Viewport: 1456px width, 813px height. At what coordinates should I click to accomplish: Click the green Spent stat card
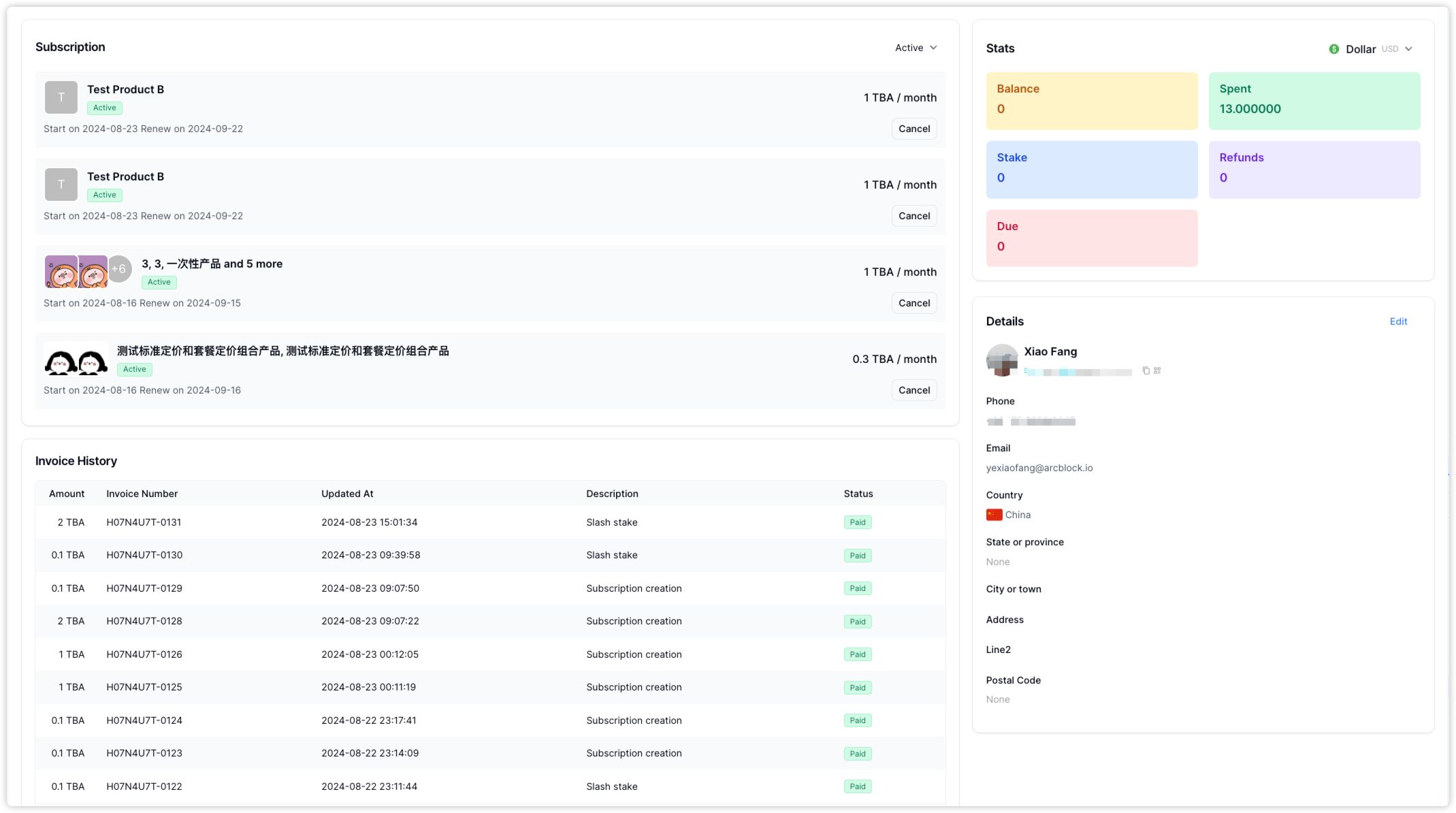[x=1314, y=101]
